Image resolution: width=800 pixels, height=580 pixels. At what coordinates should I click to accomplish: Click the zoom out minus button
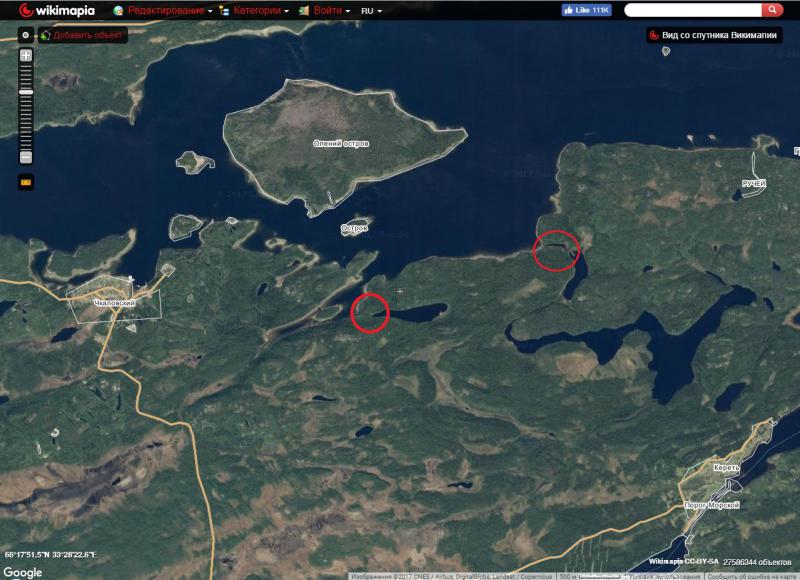(x=26, y=157)
